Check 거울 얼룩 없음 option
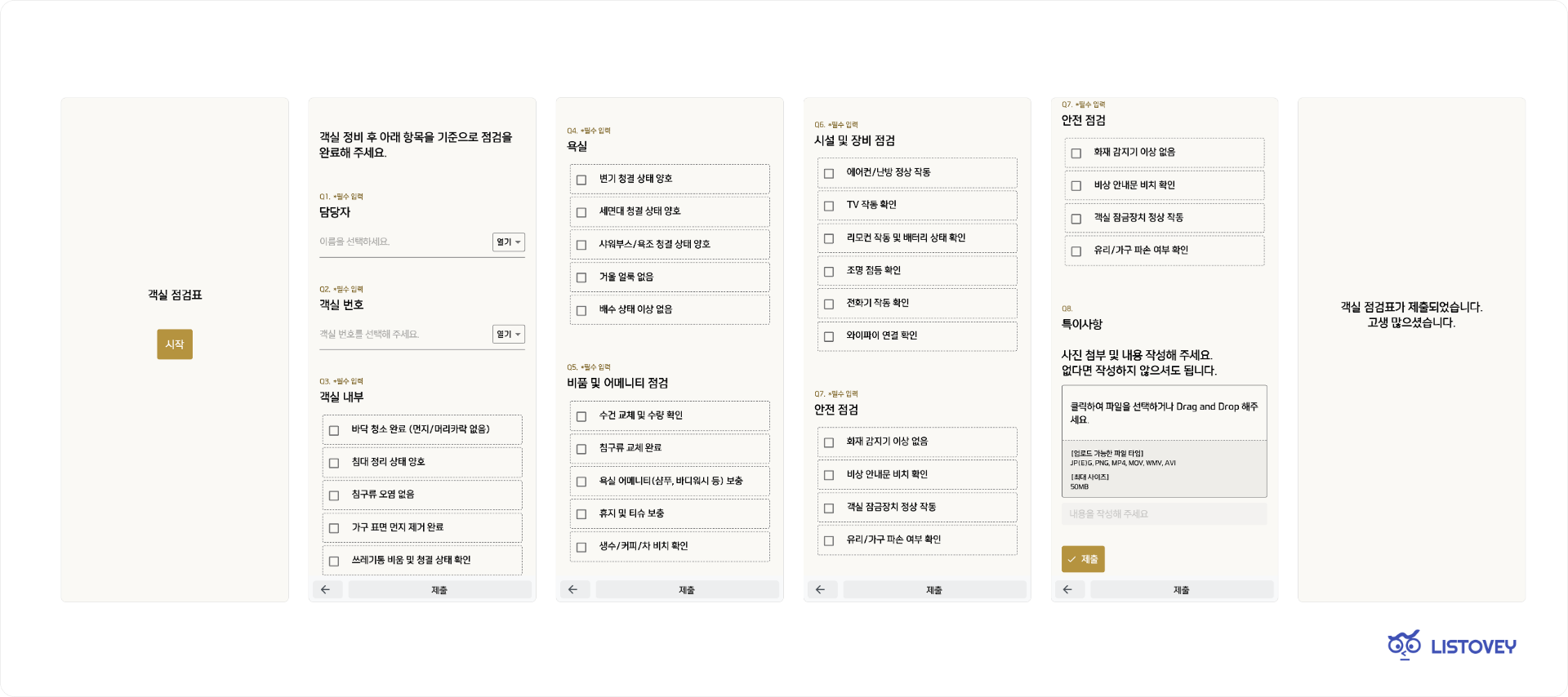 581,277
